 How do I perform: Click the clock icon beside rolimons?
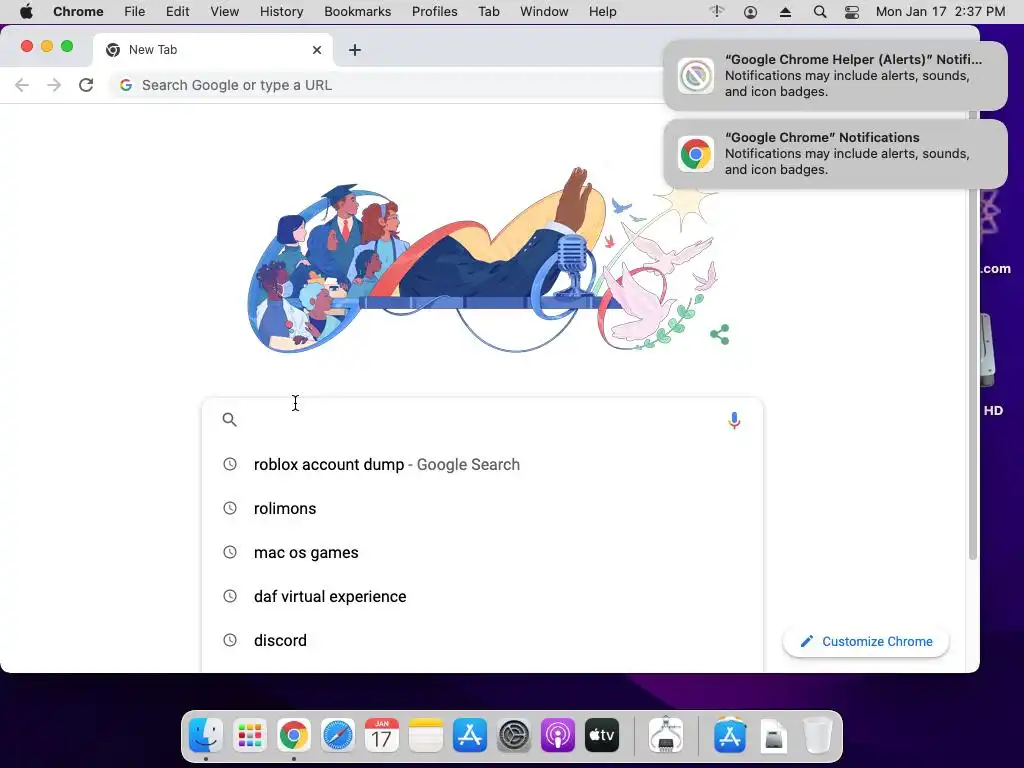[230, 508]
